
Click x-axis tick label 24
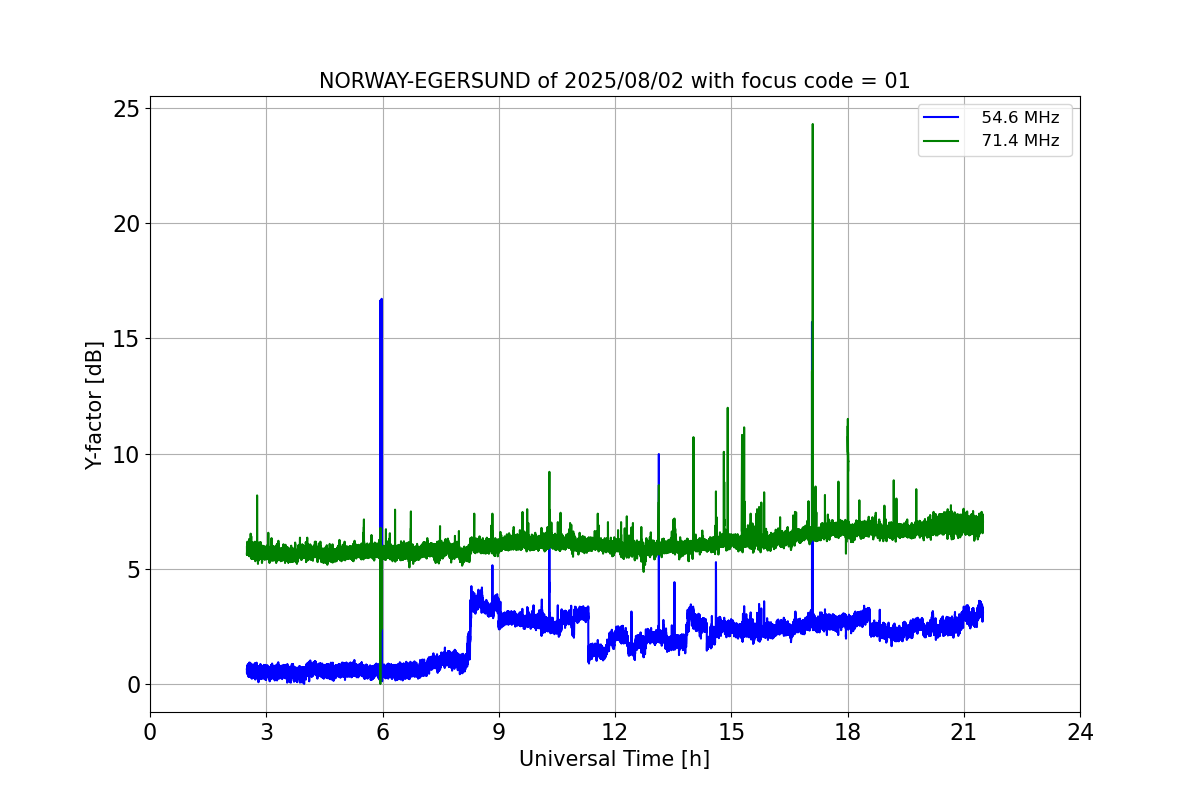point(1080,732)
